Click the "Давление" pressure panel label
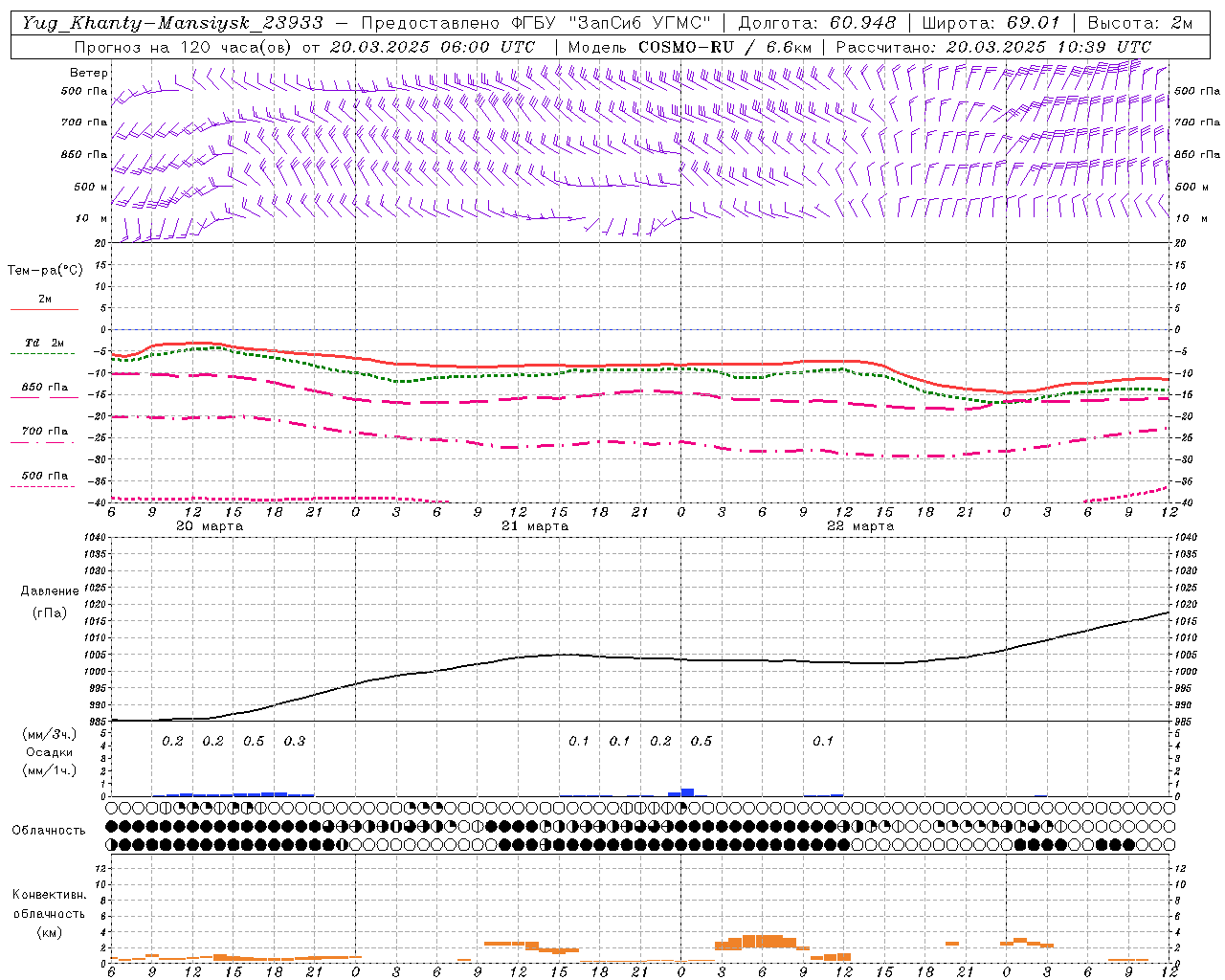This screenshot has width=1225, height=980. pyautogui.click(x=50, y=590)
